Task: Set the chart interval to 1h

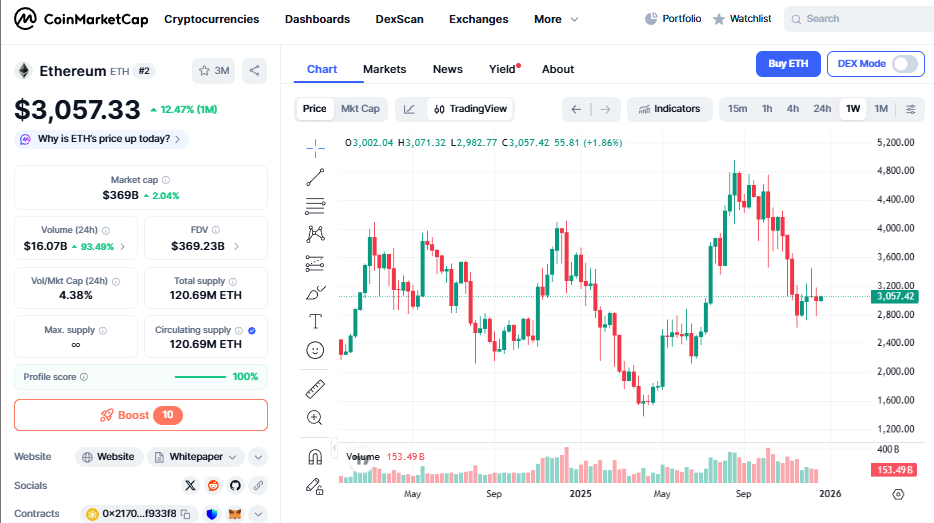Action: point(767,109)
